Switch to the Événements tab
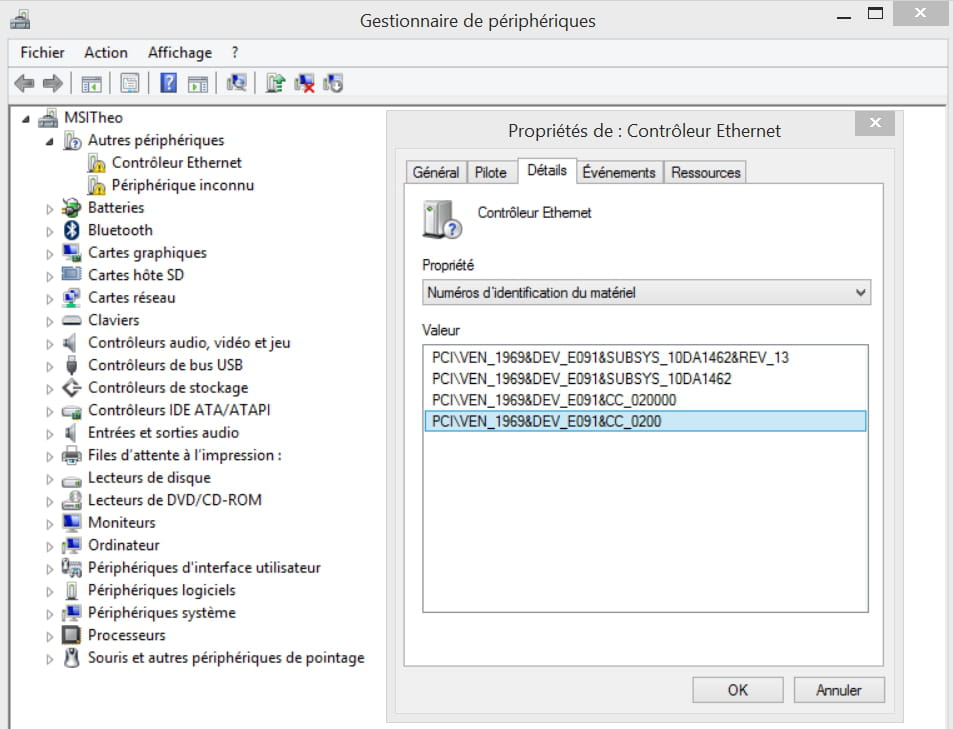This screenshot has width=953, height=729. coord(618,172)
